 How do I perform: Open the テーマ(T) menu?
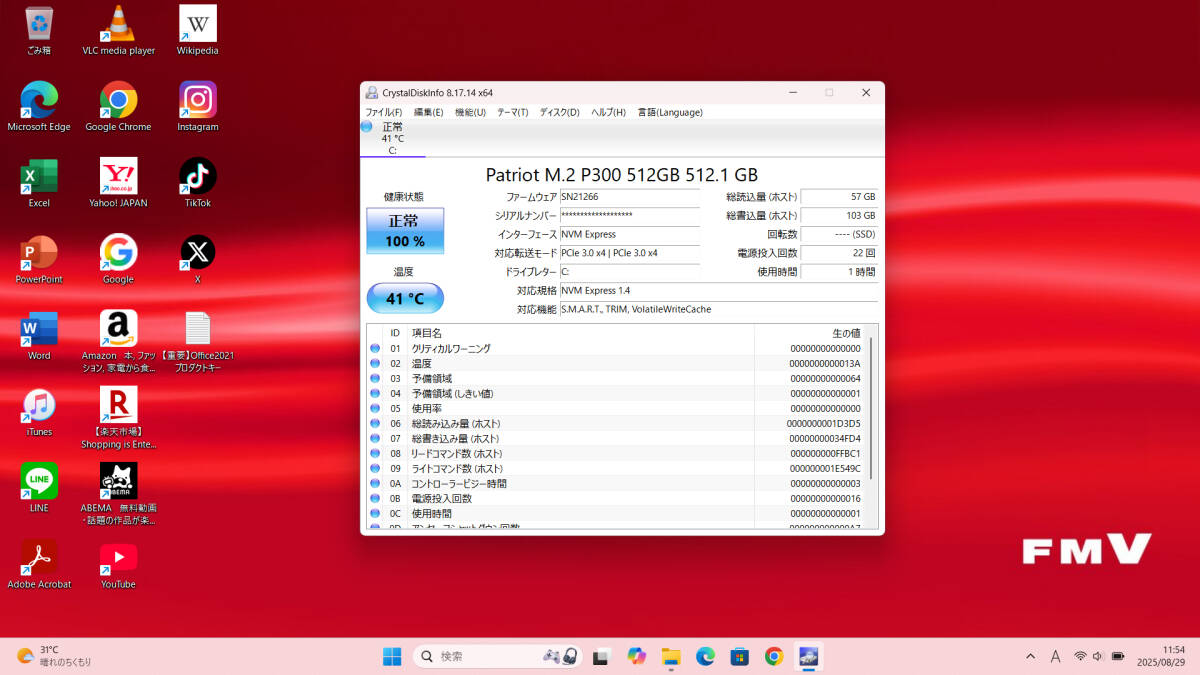coord(512,112)
